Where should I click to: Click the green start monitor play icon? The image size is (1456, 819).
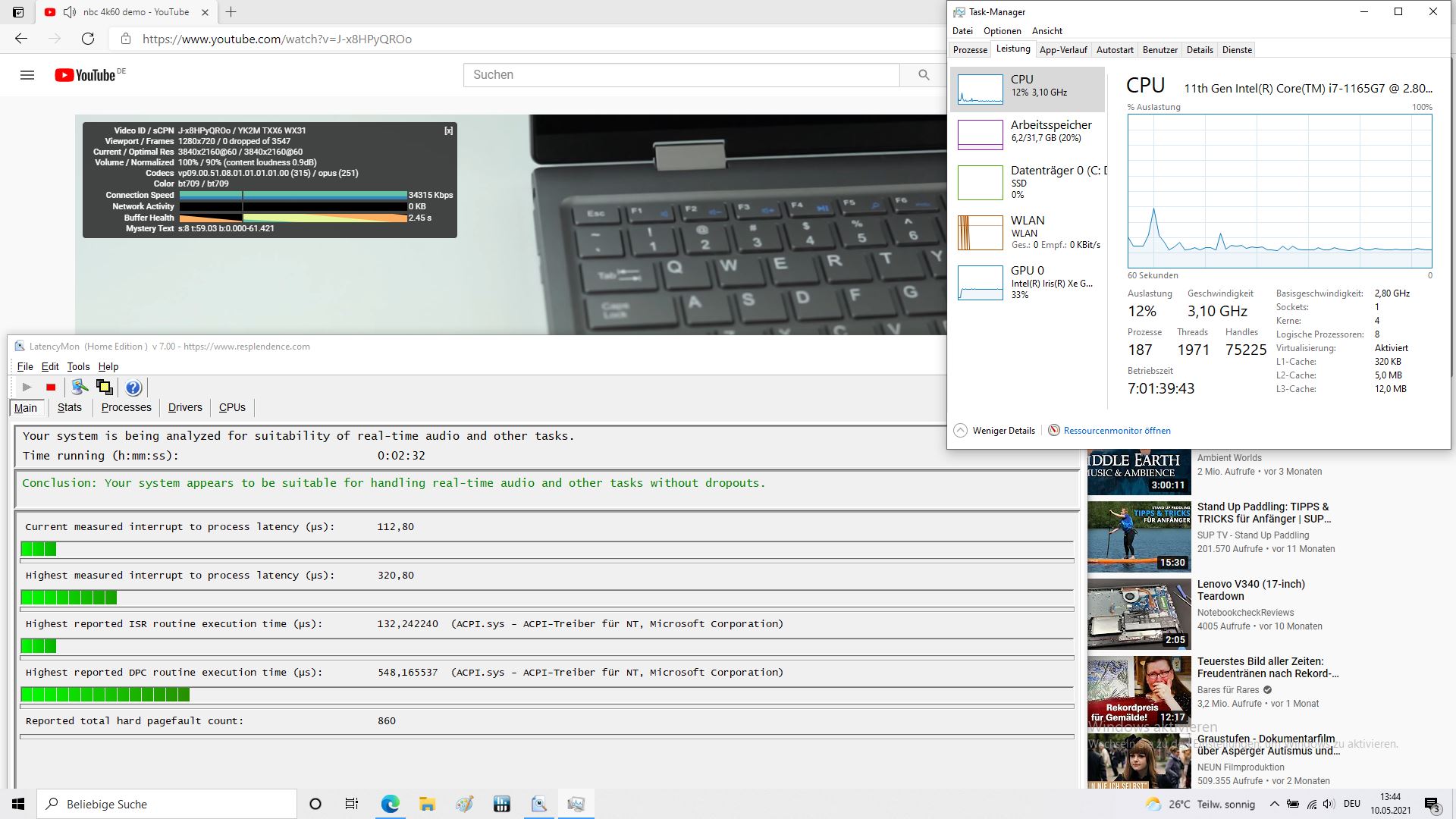tap(27, 388)
